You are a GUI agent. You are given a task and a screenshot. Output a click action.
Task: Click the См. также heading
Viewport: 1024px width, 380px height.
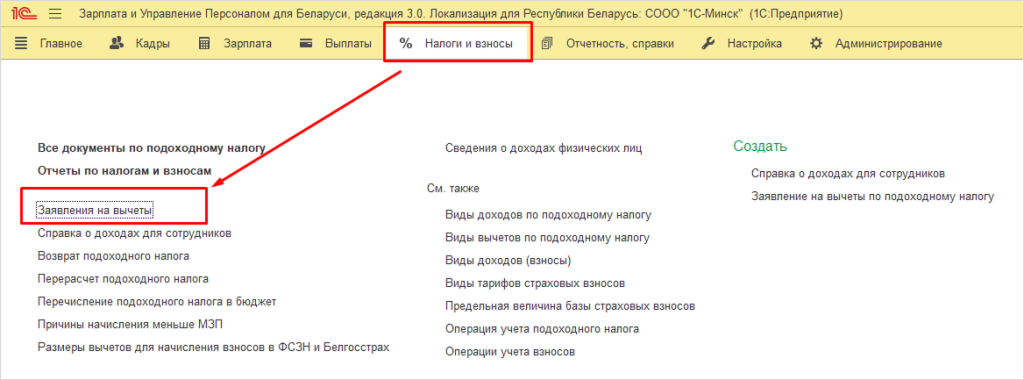453,188
